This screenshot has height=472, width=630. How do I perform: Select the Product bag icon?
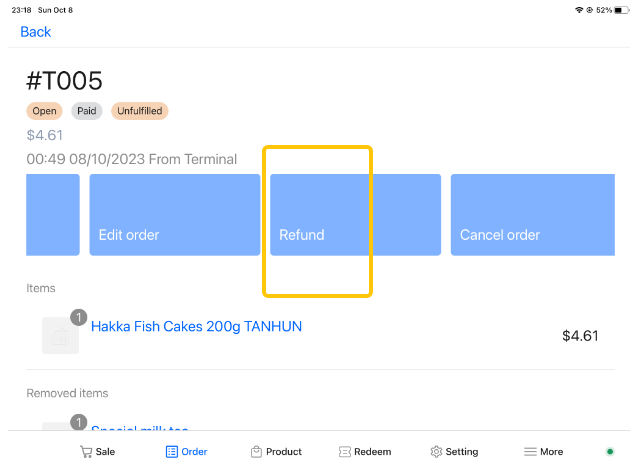(x=256, y=452)
